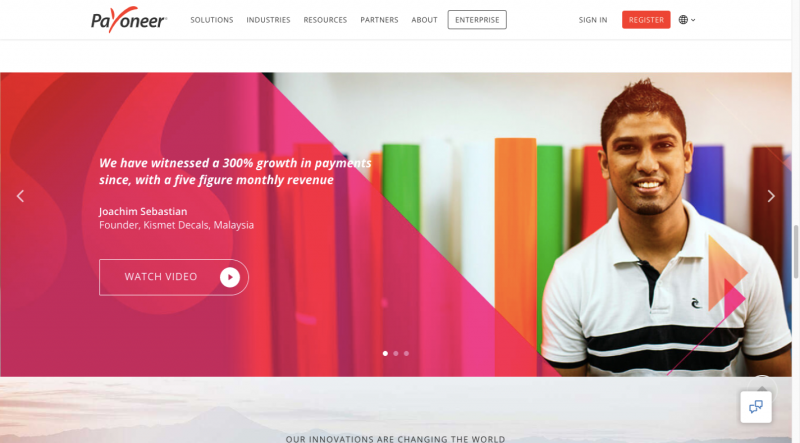Select the second carousel dot
Screen dimensions: 800x443
pos(396,353)
